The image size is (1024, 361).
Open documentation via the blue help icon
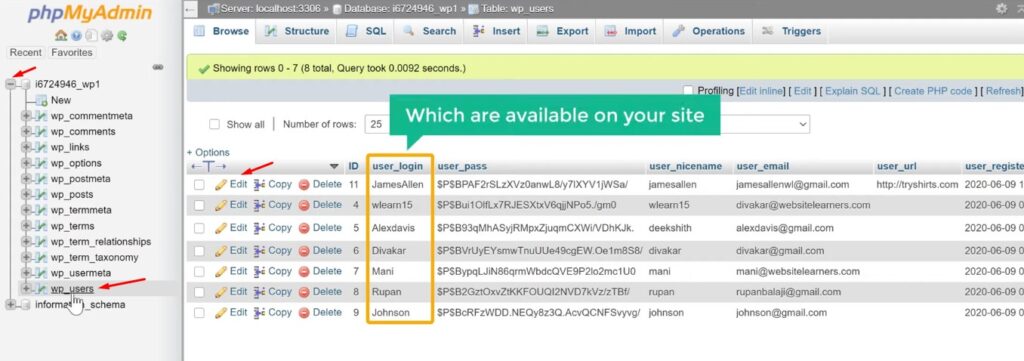(x=76, y=36)
